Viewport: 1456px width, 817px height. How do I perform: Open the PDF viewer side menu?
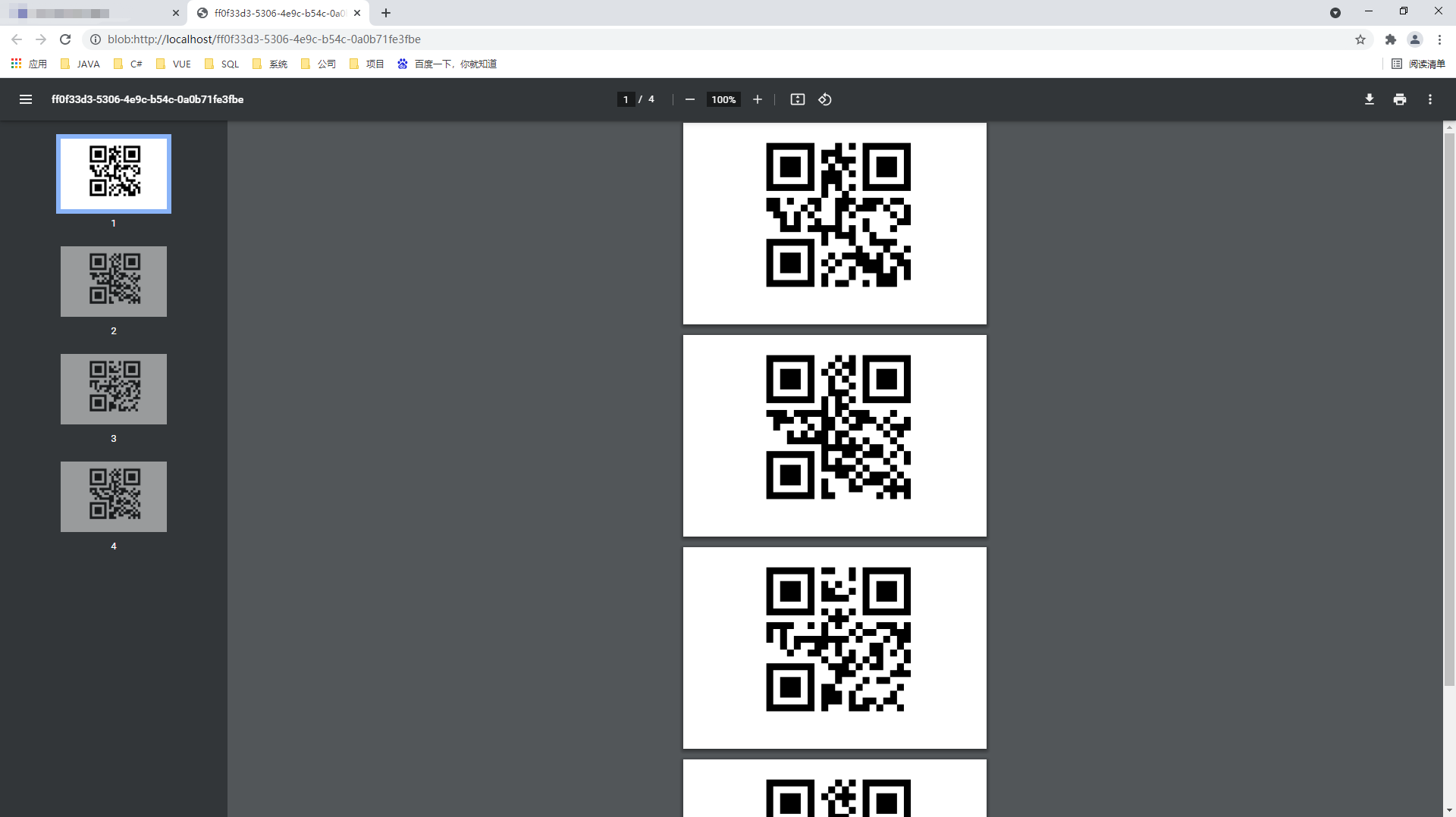point(26,99)
